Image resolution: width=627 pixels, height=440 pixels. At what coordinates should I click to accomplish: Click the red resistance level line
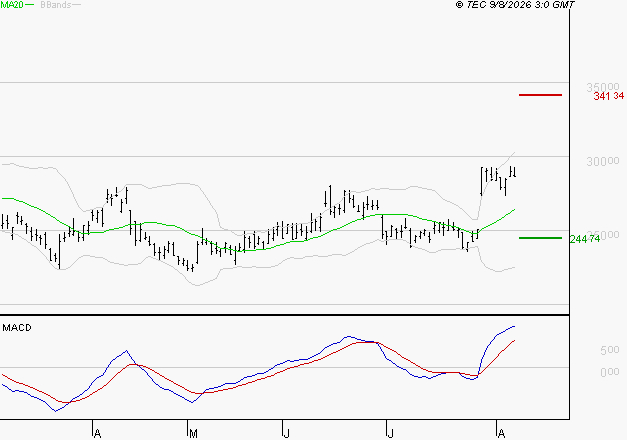click(540, 95)
